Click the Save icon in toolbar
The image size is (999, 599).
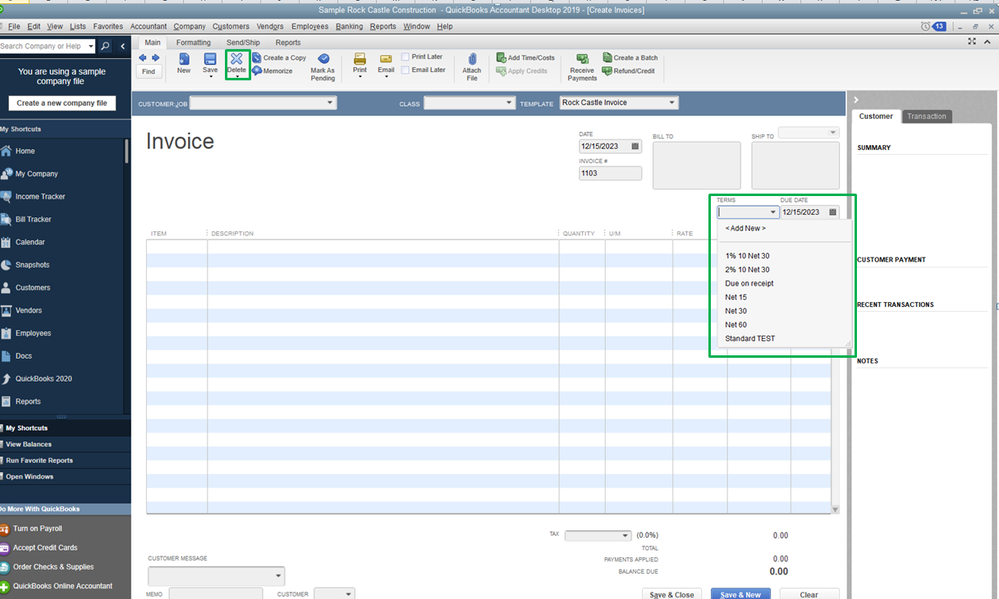click(210, 59)
